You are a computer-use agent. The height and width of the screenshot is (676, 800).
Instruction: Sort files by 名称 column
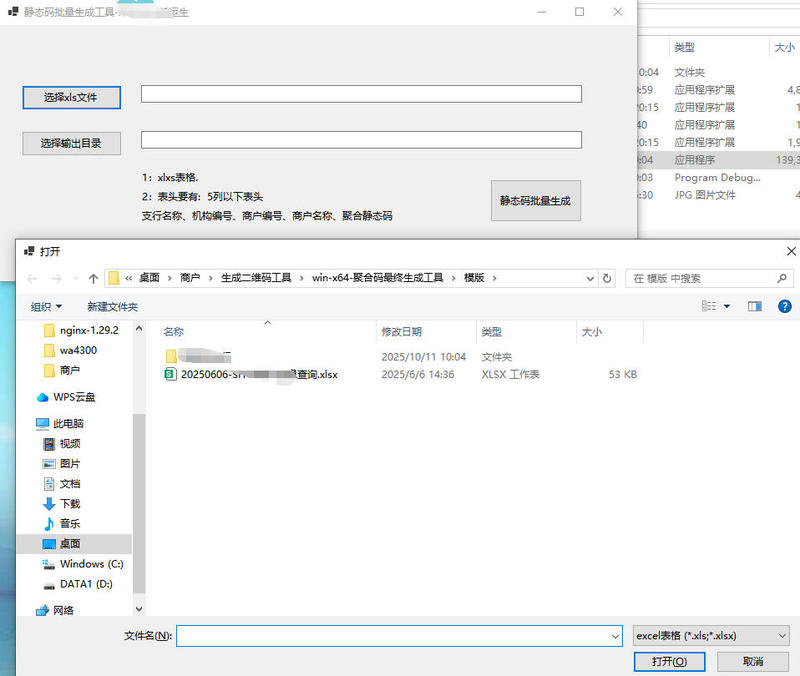point(174,332)
